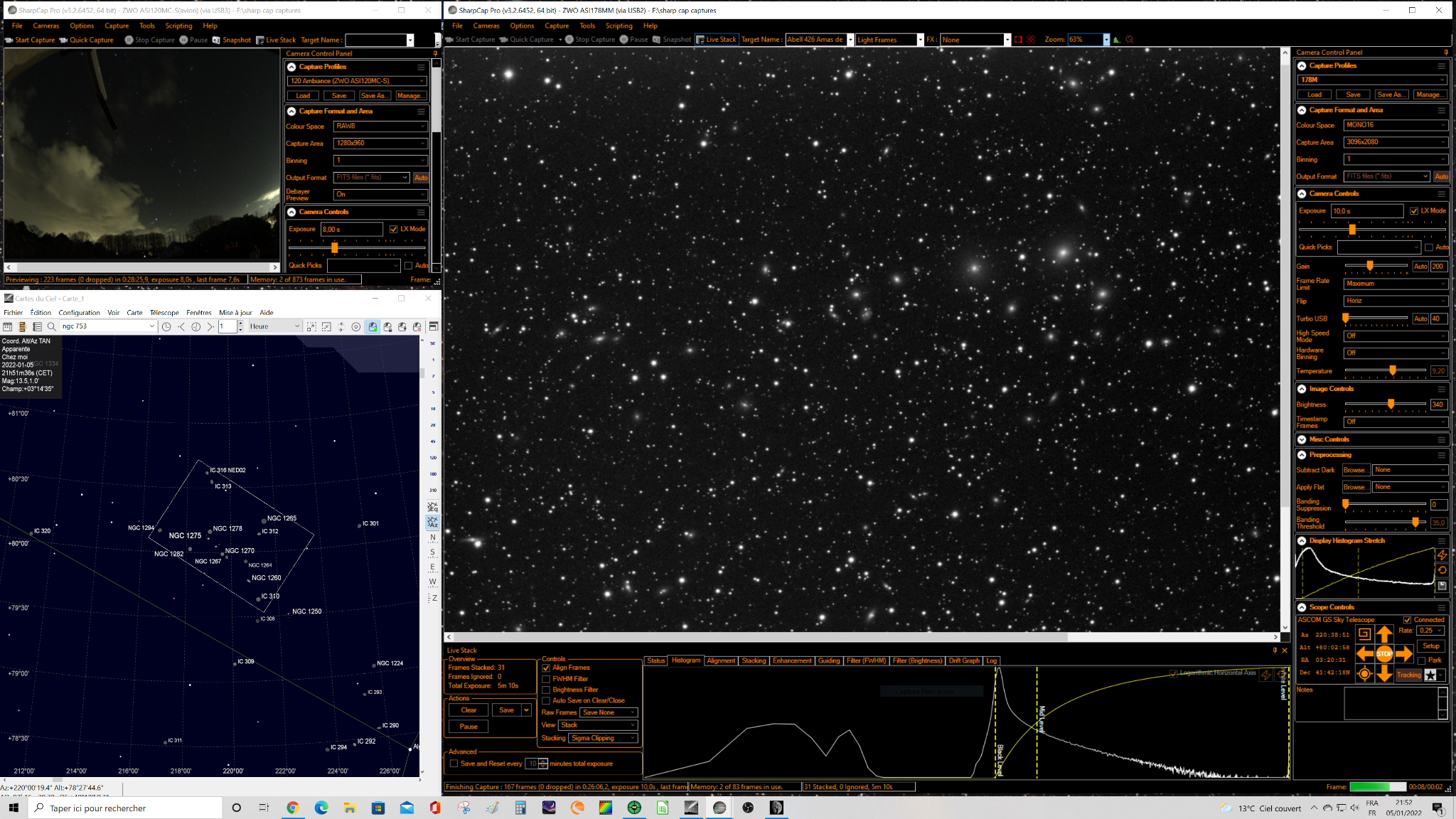Screen dimensions: 1456x819
Task: Click the spiral search icon in Scope Controls
Action: click(1364, 634)
